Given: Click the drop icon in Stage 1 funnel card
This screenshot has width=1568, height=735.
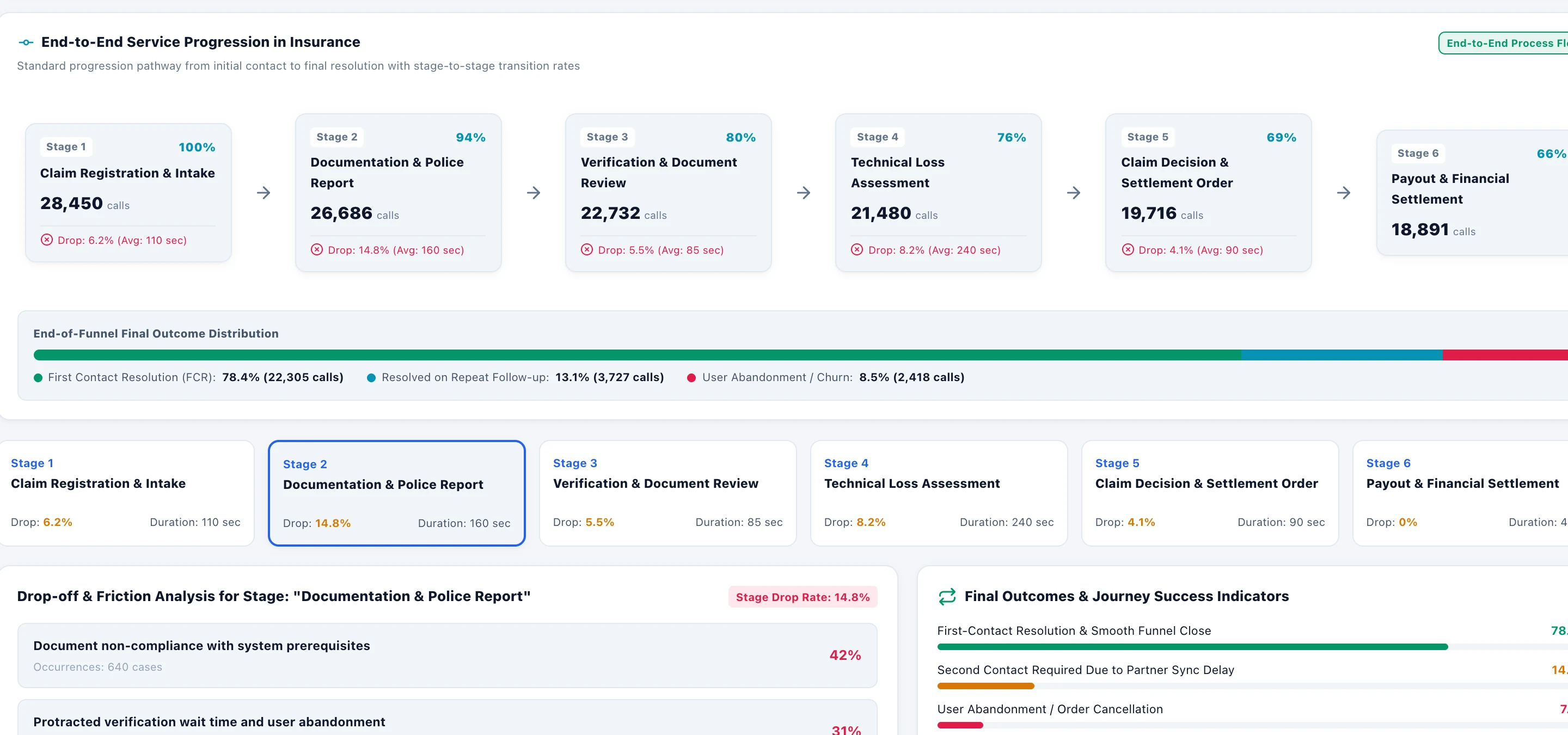Looking at the screenshot, I should click(47, 240).
